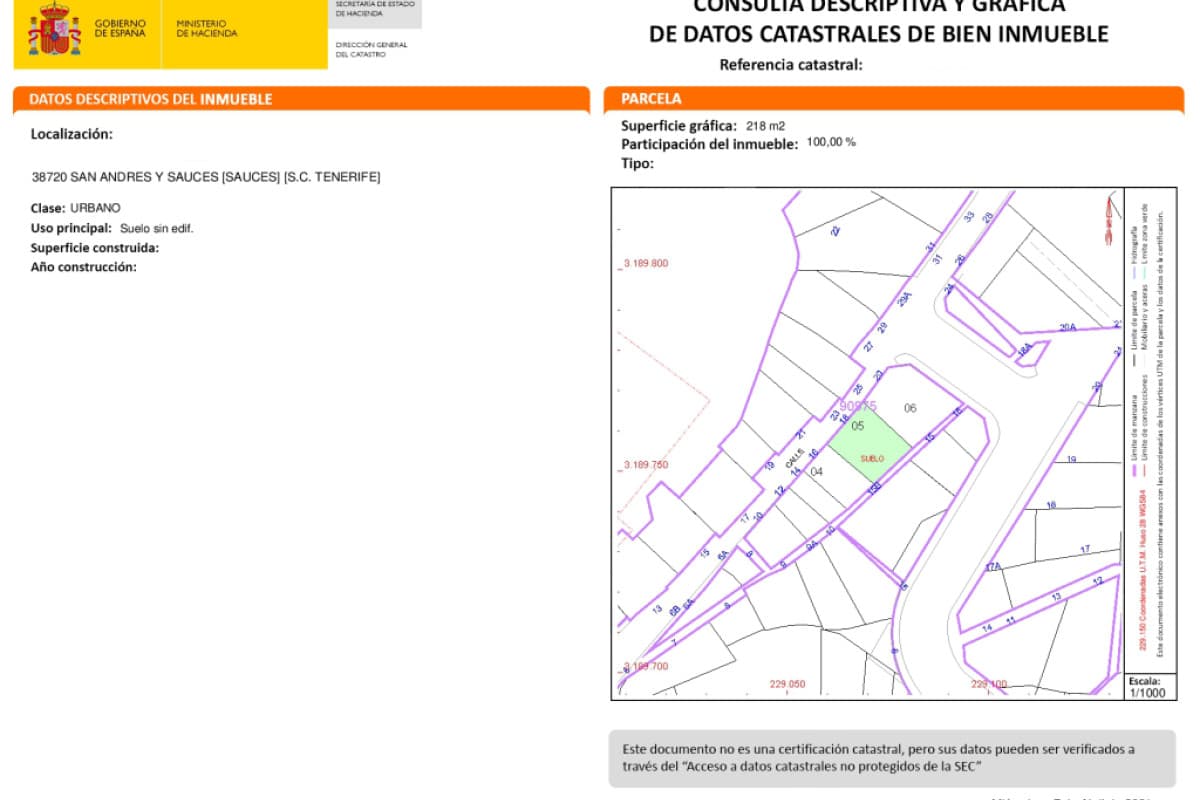
Task: Select the 'DATOS DESCRIPTIVOS DEL INMUEBLE' header
Action: click(x=151, y=100)
